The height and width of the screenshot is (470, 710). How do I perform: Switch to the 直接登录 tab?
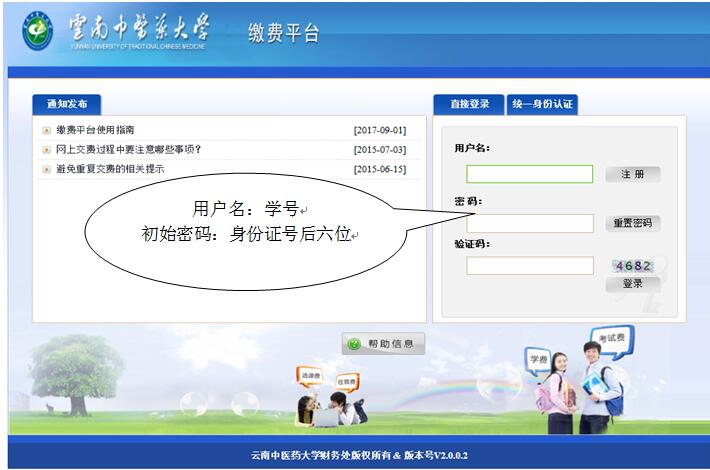pyautogui.click(x=469, y=104)
